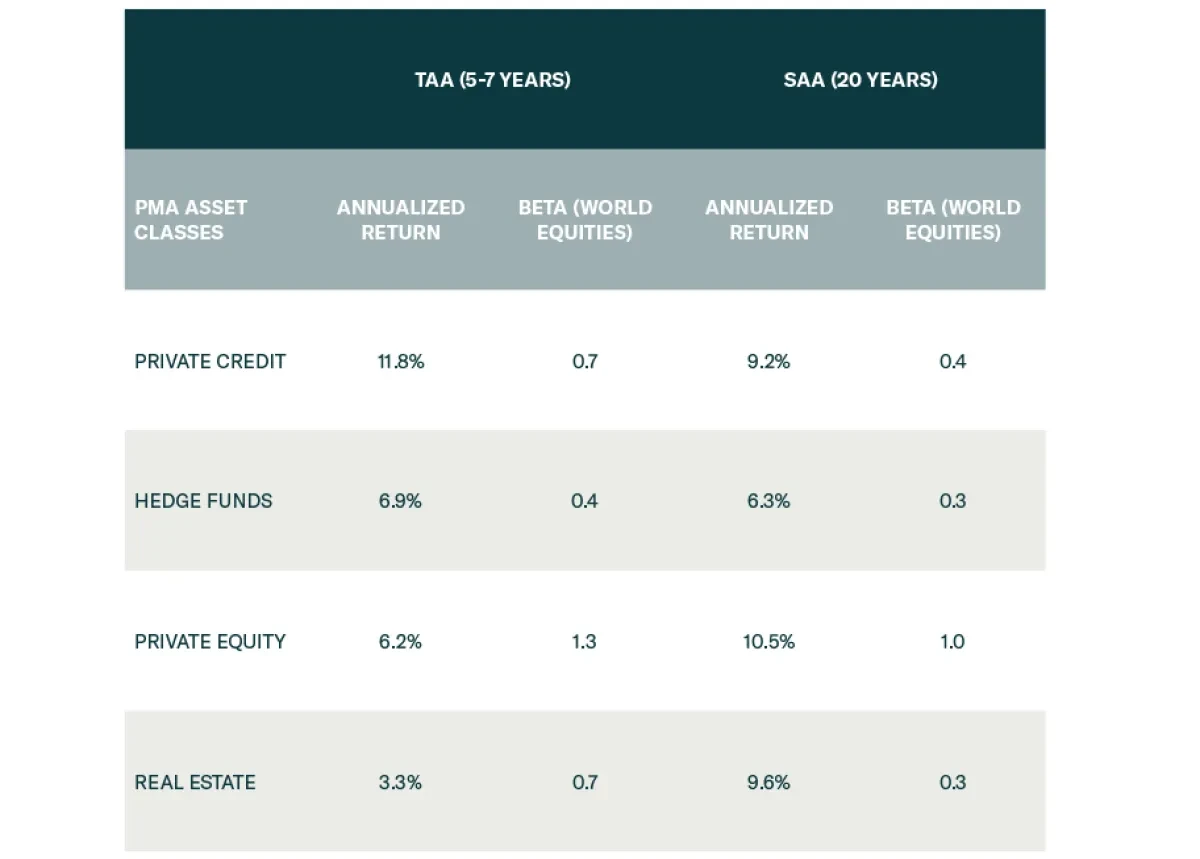
Task: Click SAA BETA (WORLD EQUITIES) header
Action: click(x=953, y=220)
